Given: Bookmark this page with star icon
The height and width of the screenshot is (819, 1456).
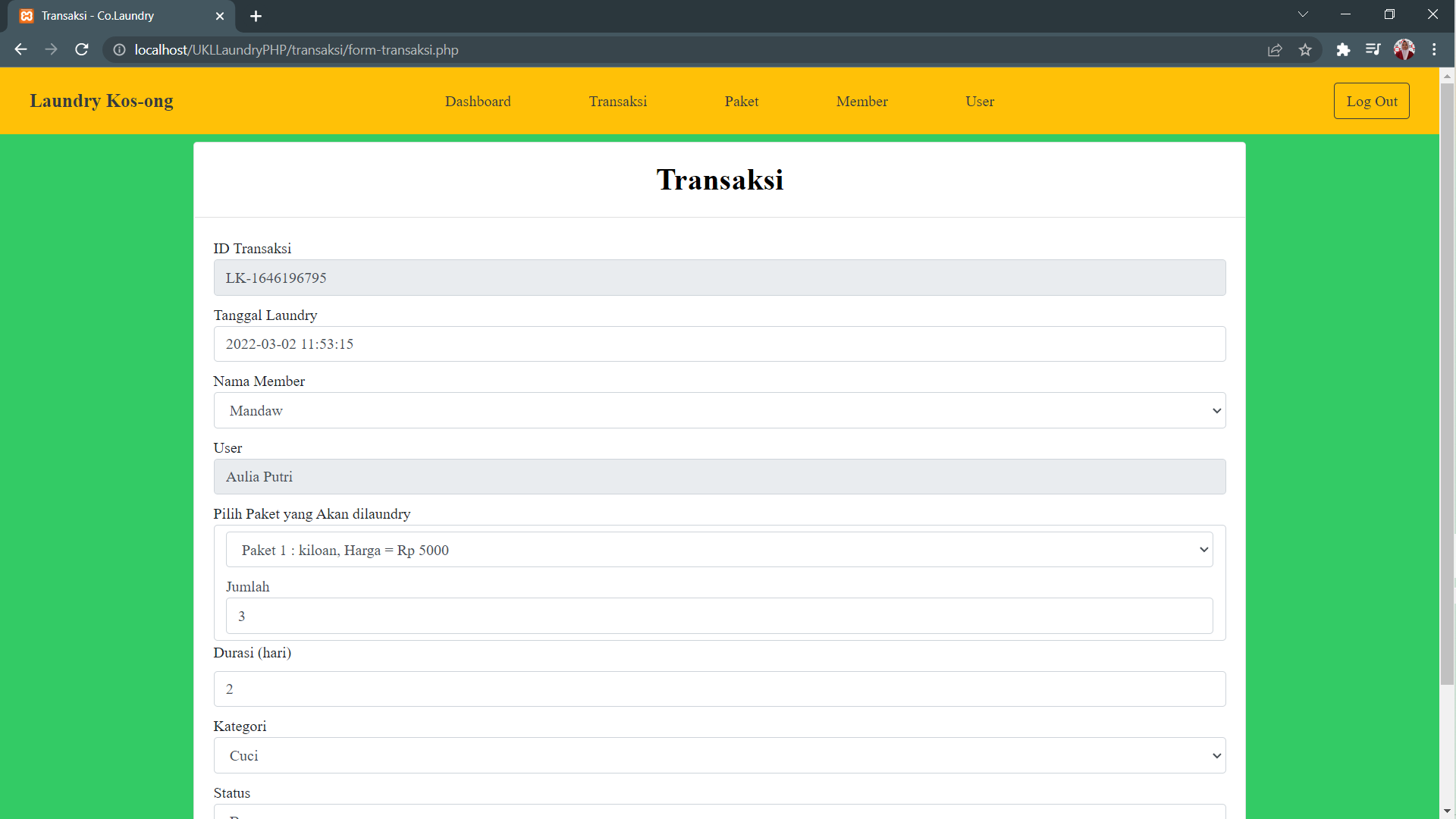Looking at the screenshot, I should coord(1305,50).
